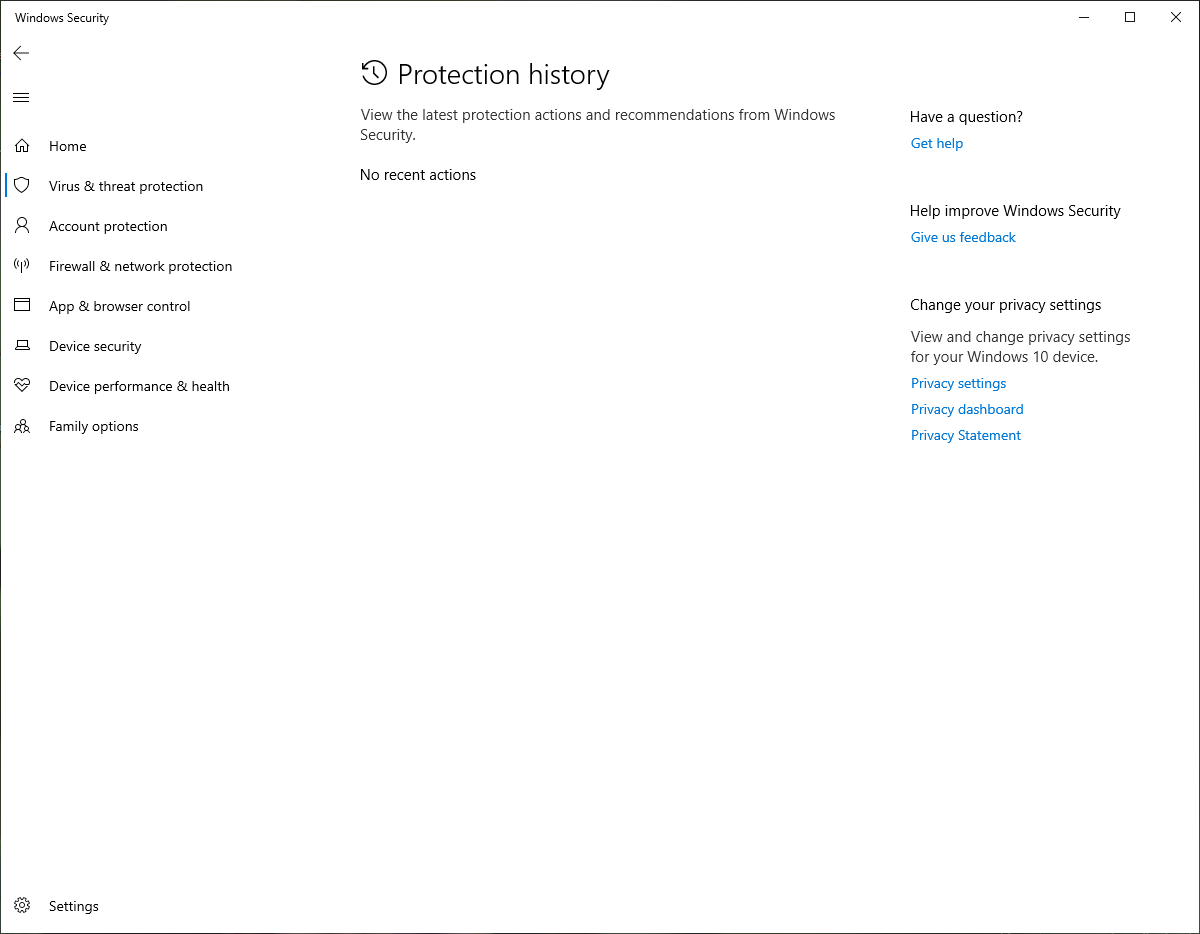This screenshot has height=934, width=1200.
Task: Maximize the Windows Security window
Action: click(1130, 17)
